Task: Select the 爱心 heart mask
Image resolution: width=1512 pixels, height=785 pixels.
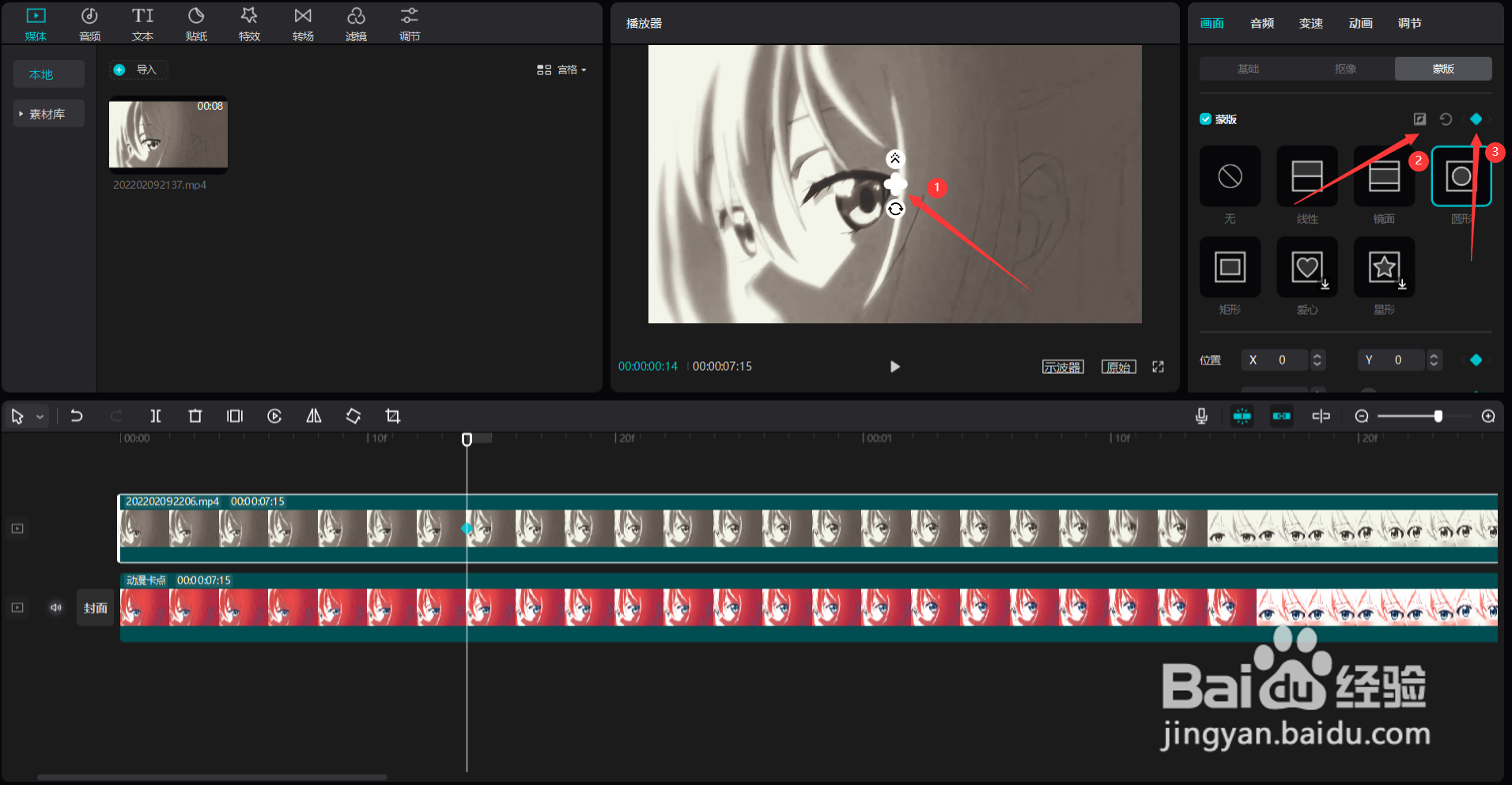Action: 1307,267
